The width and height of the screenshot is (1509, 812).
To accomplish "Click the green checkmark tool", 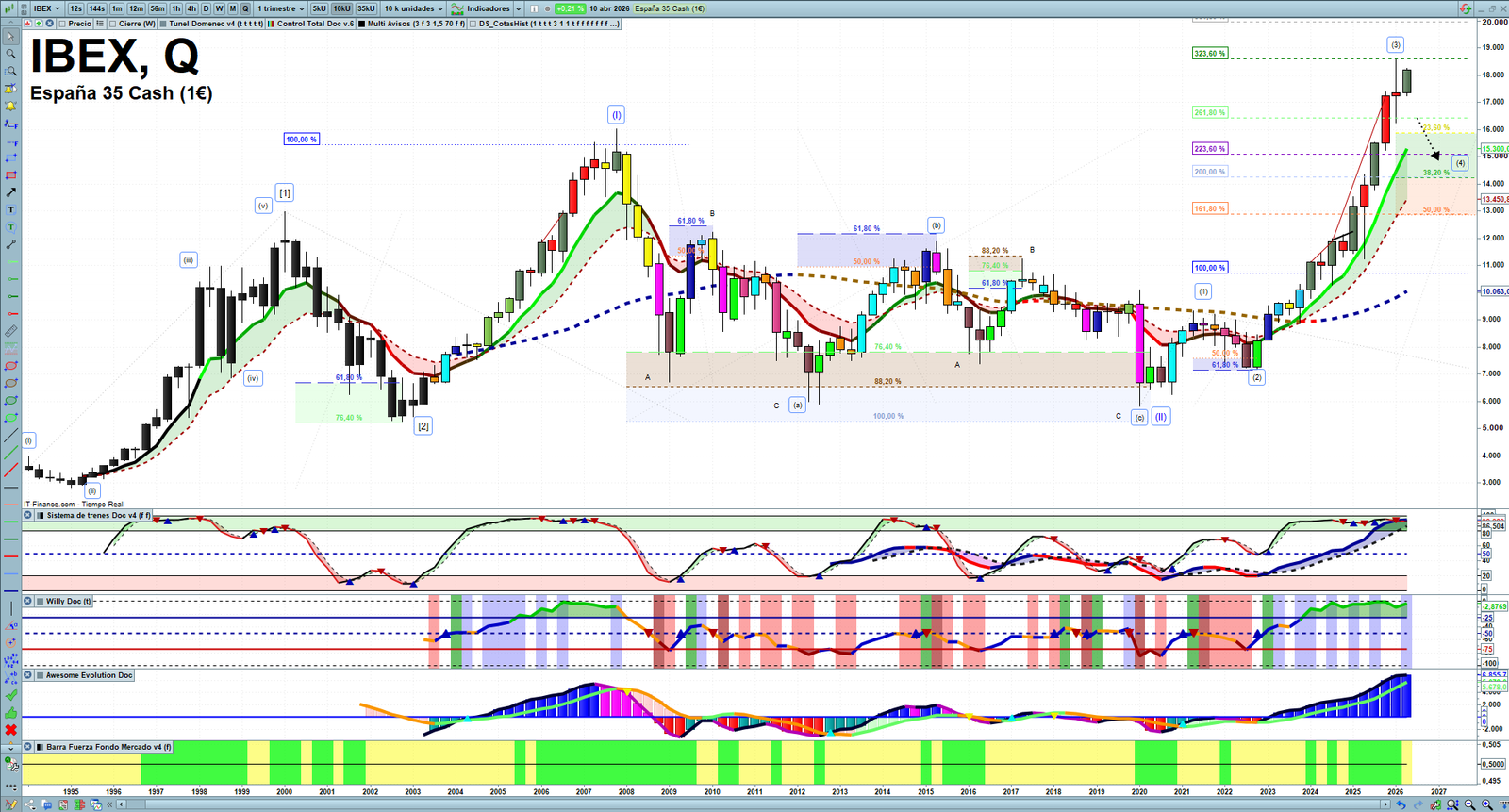I will tap(11, 695).
